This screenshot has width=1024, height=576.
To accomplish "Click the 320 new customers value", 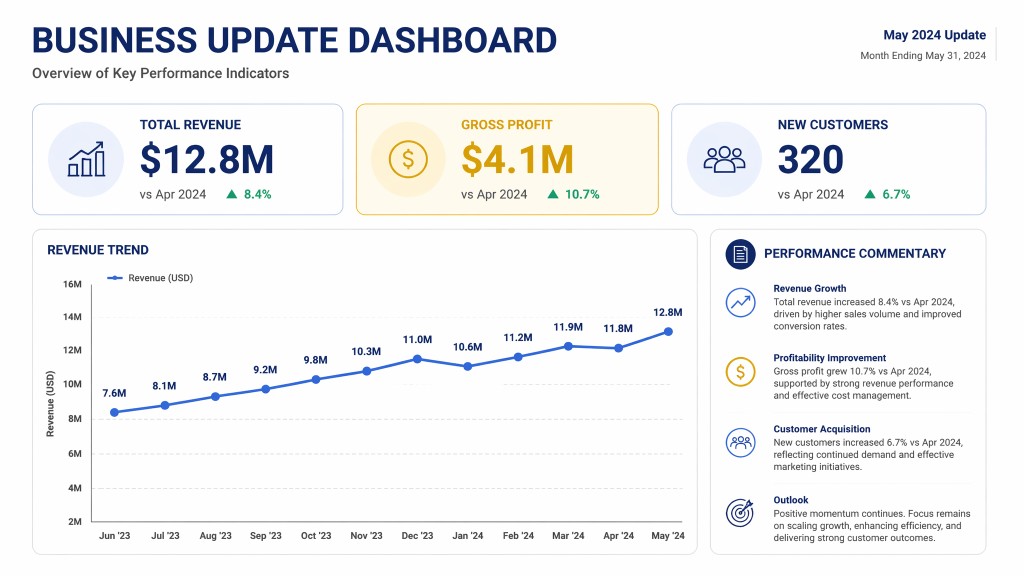I will tap(810, 159).
